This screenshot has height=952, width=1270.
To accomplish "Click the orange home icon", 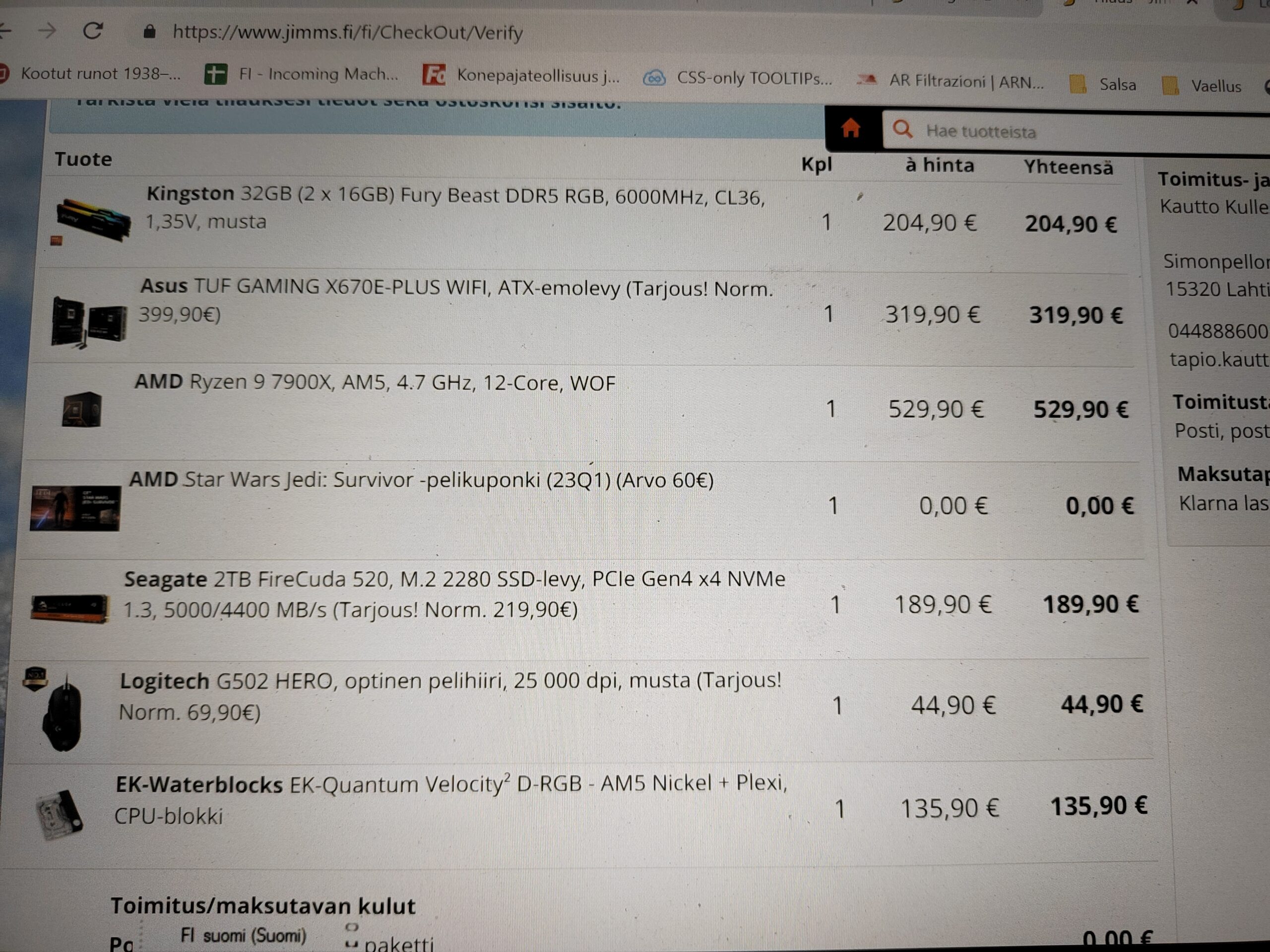I will tap(851, 128).
